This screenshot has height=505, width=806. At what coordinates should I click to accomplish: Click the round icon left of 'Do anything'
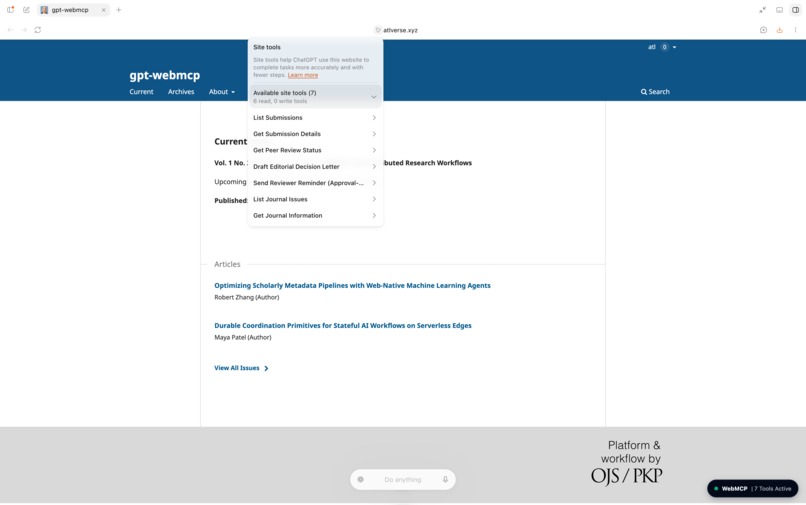click(360, 479)
